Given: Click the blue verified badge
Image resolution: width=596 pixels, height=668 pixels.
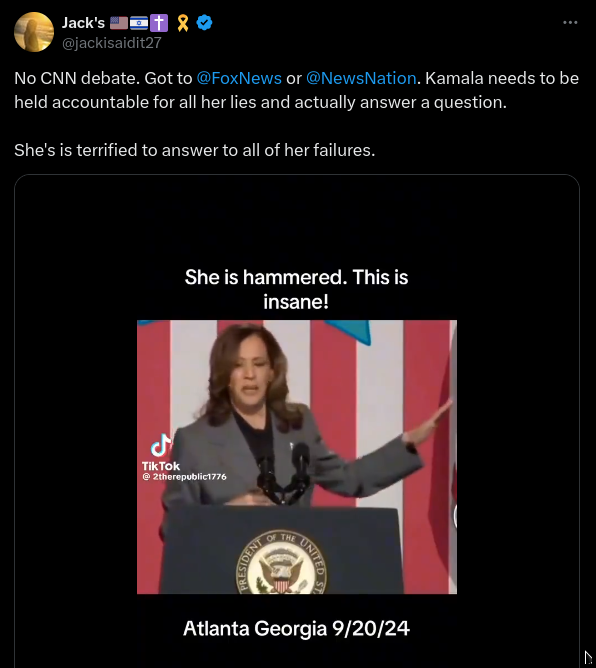Looking at the screenshot, I should pyautogui.click(x=204, y=23).
